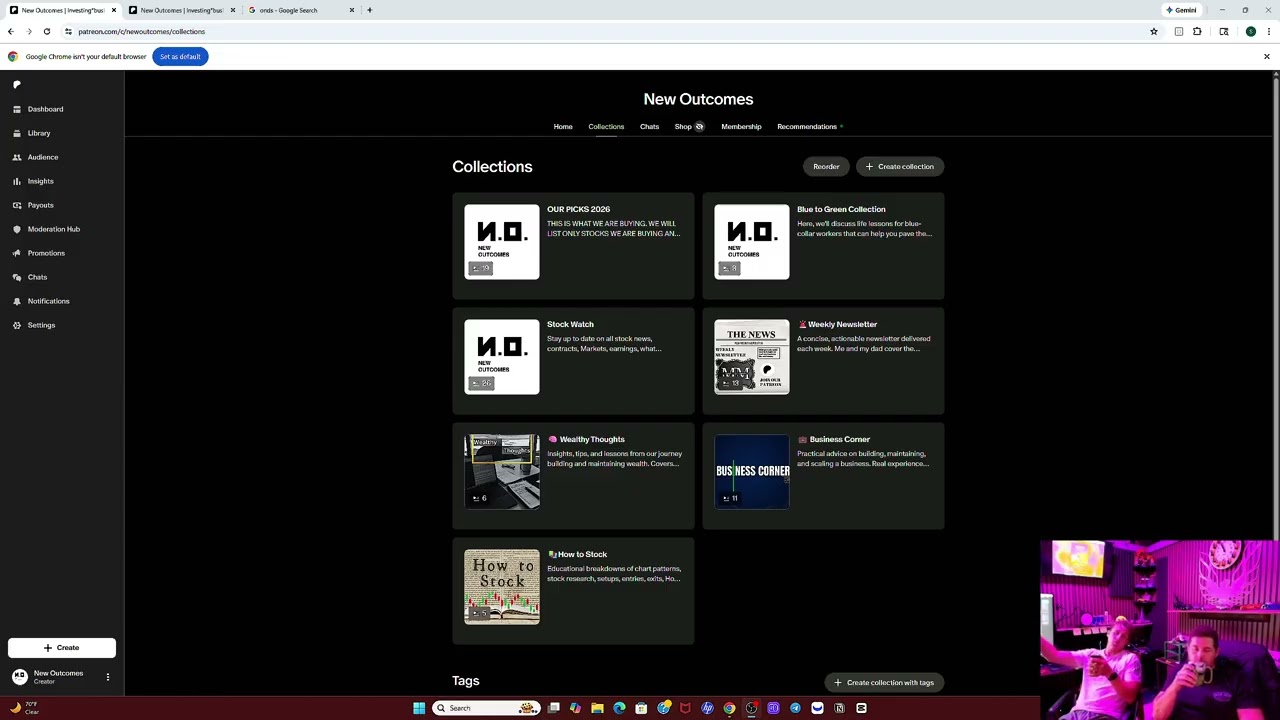Open File Explorer from the taskbar
The image size is (1280, 720).
click(x=597, y=708)
